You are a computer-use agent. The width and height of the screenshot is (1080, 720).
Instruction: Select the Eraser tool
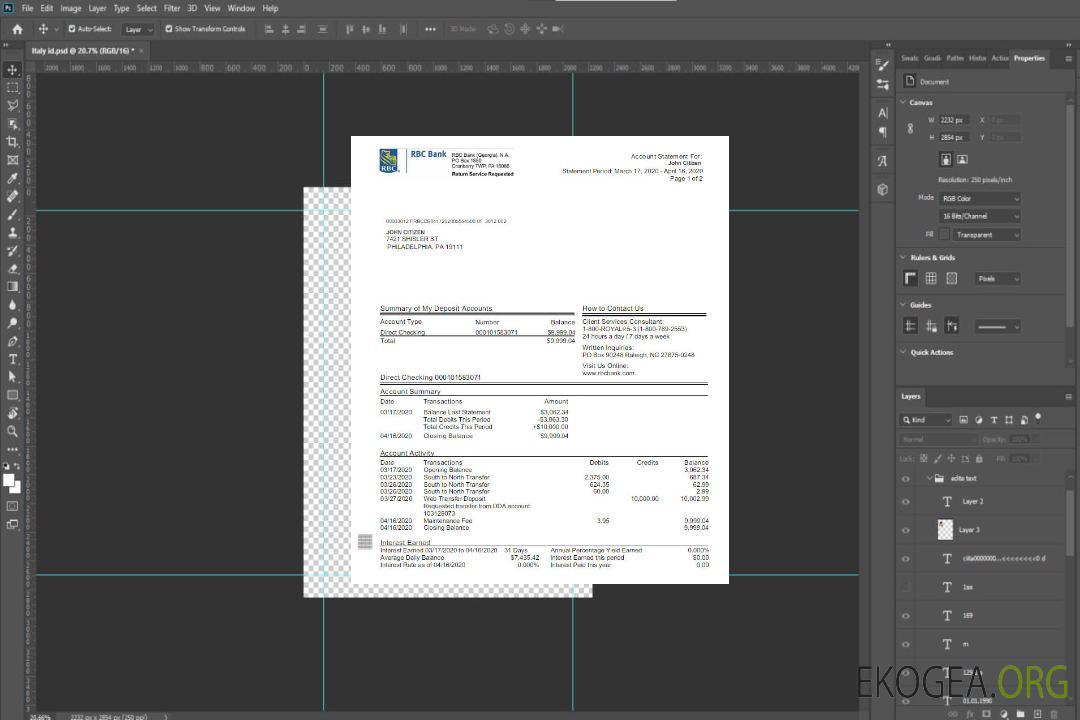12,268
